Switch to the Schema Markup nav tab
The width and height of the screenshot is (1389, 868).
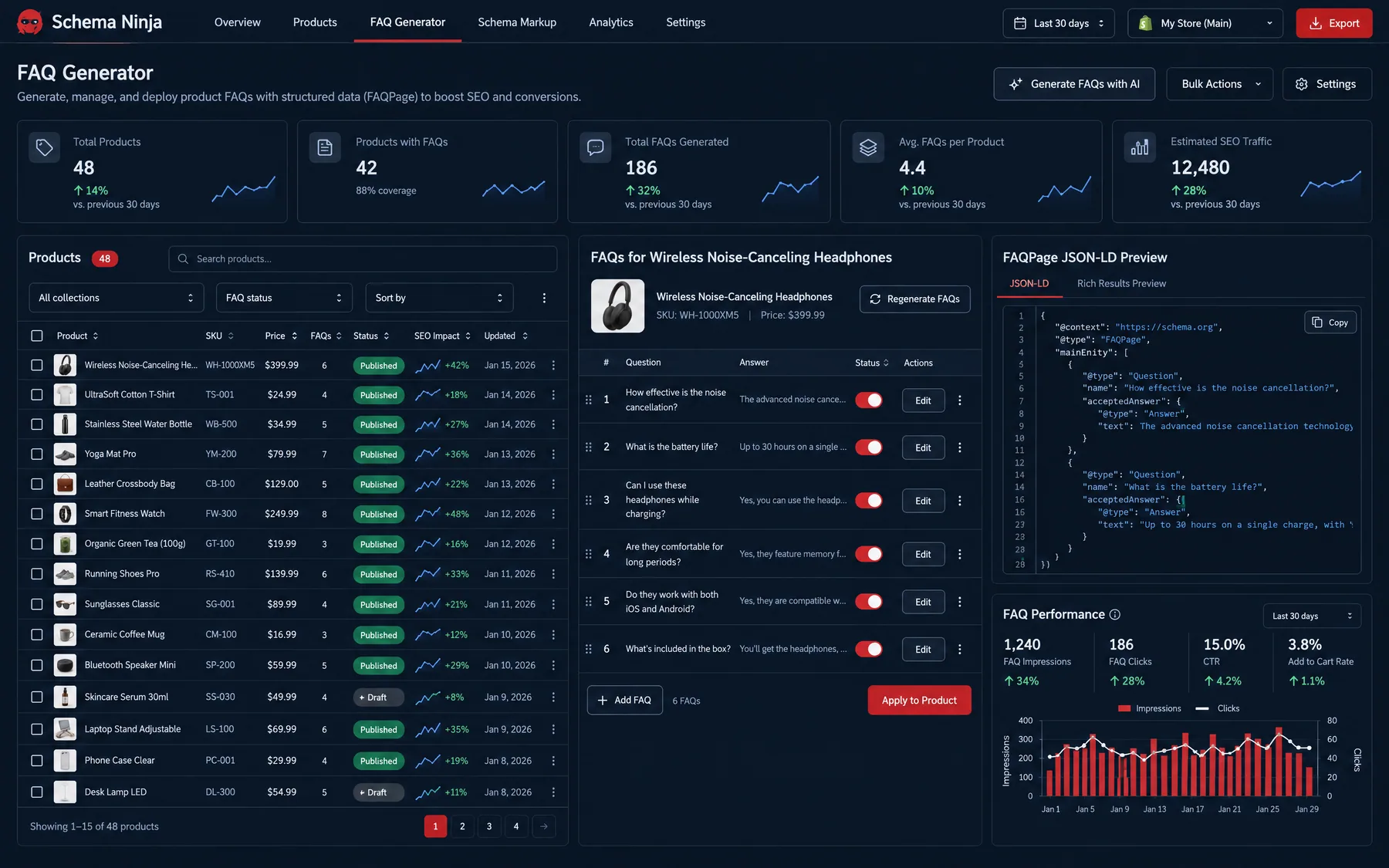point(517,22)
